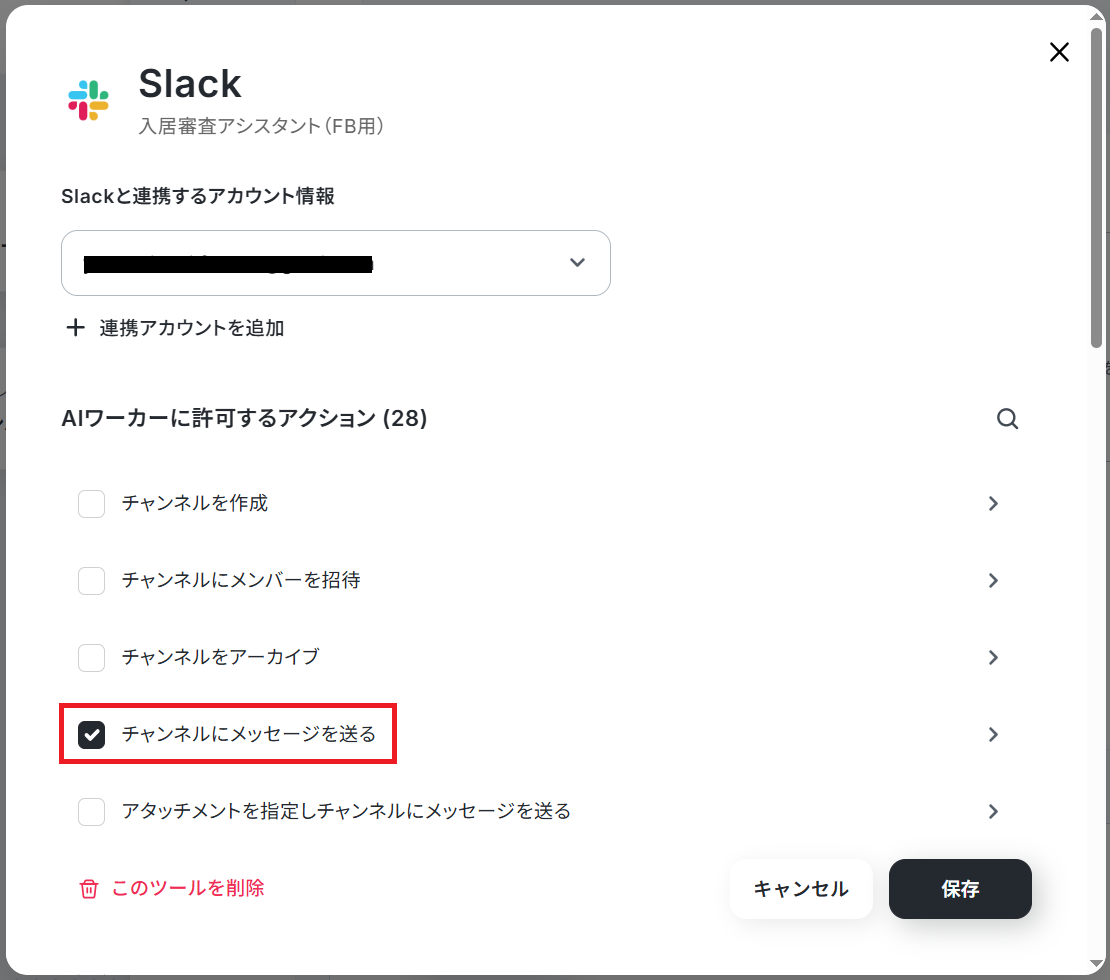Click the dialog vertical scrollbar

1097,188
